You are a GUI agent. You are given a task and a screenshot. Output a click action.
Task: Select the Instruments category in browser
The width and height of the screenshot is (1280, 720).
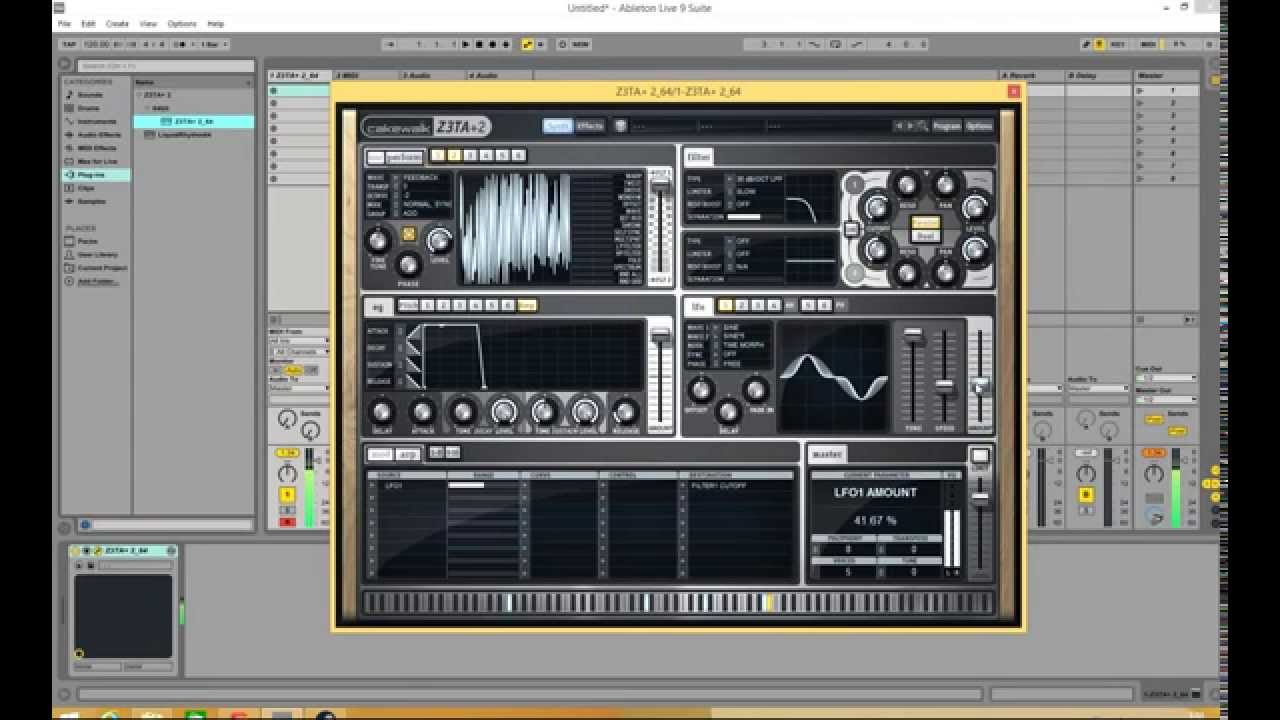tap(97, 122)
